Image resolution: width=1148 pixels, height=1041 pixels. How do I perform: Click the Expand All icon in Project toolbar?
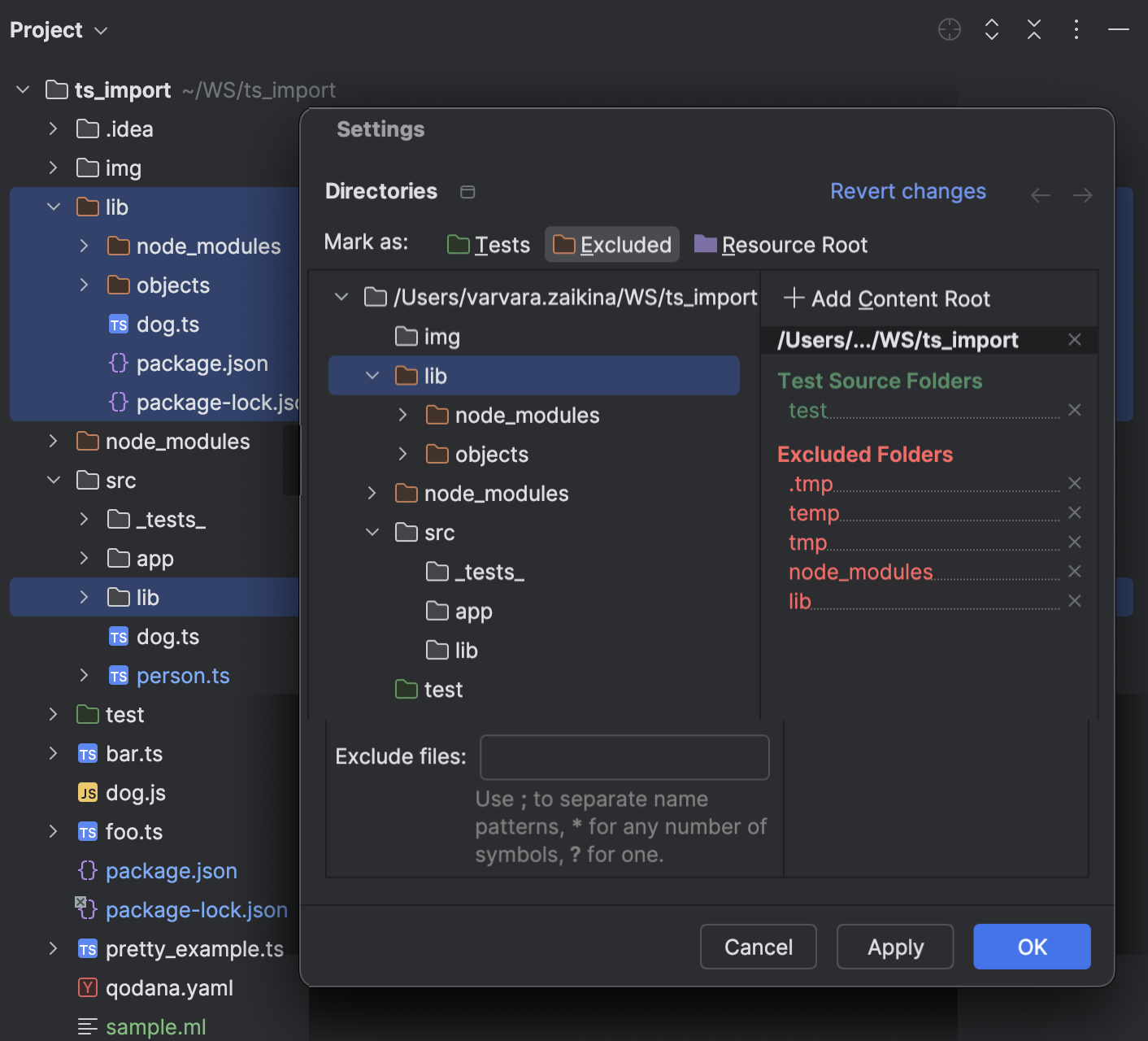click(x=991, y=29)
